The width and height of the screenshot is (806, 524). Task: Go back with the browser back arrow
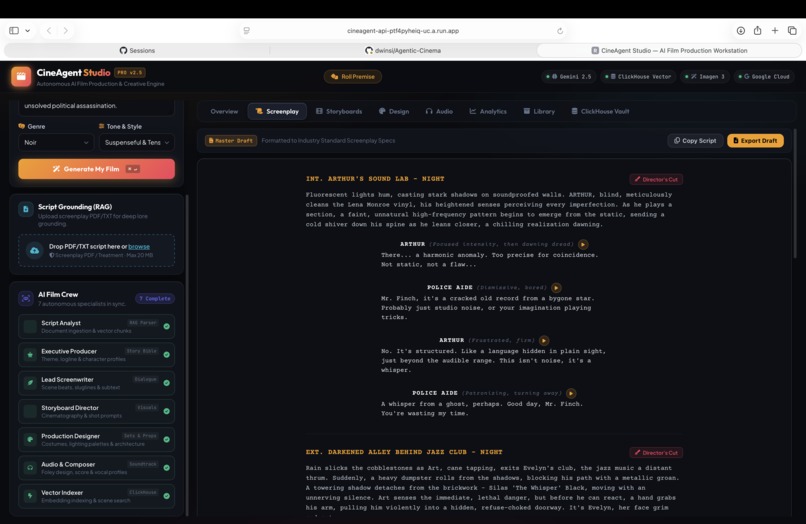49,31
